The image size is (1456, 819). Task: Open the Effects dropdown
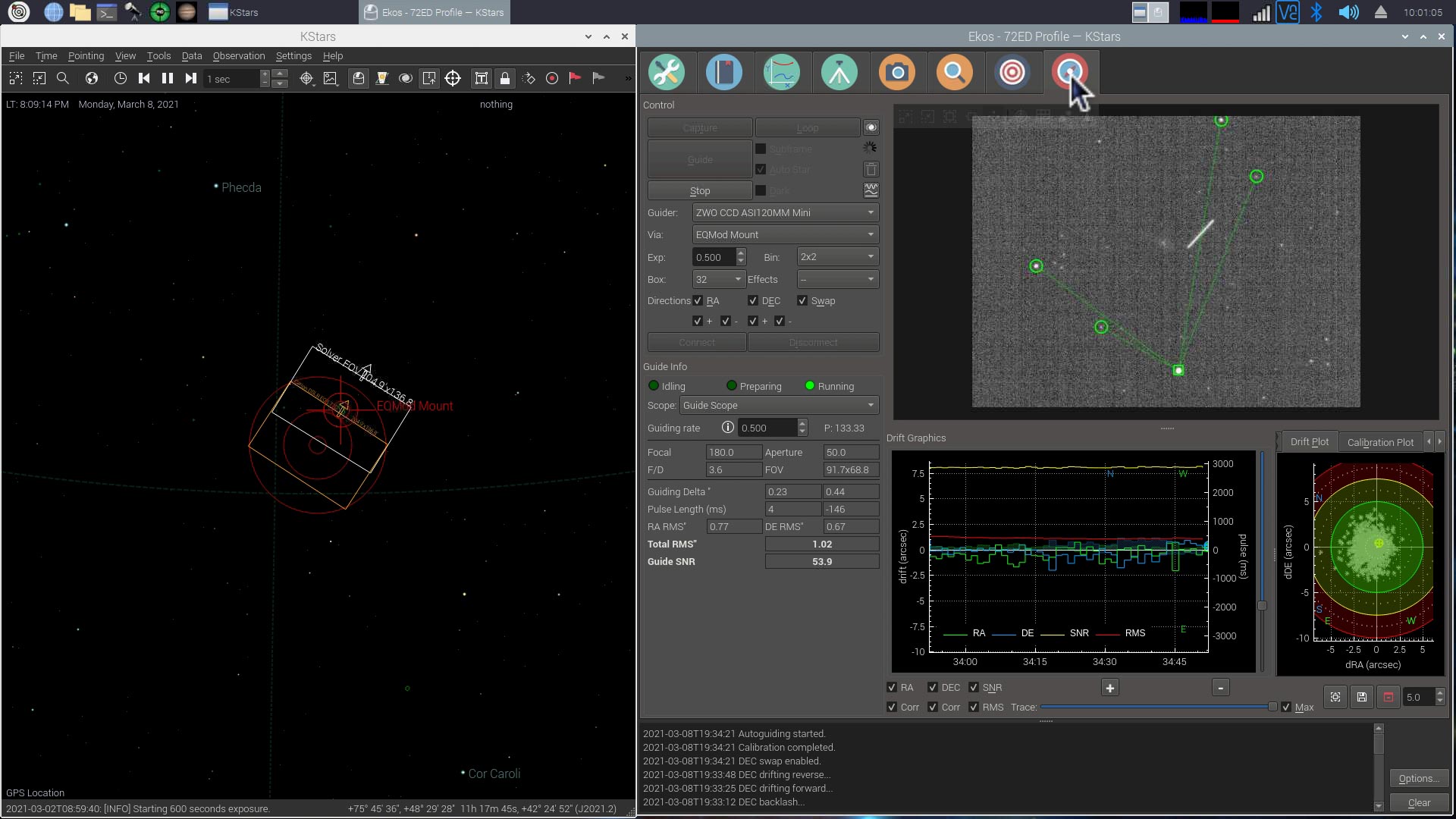838,280
